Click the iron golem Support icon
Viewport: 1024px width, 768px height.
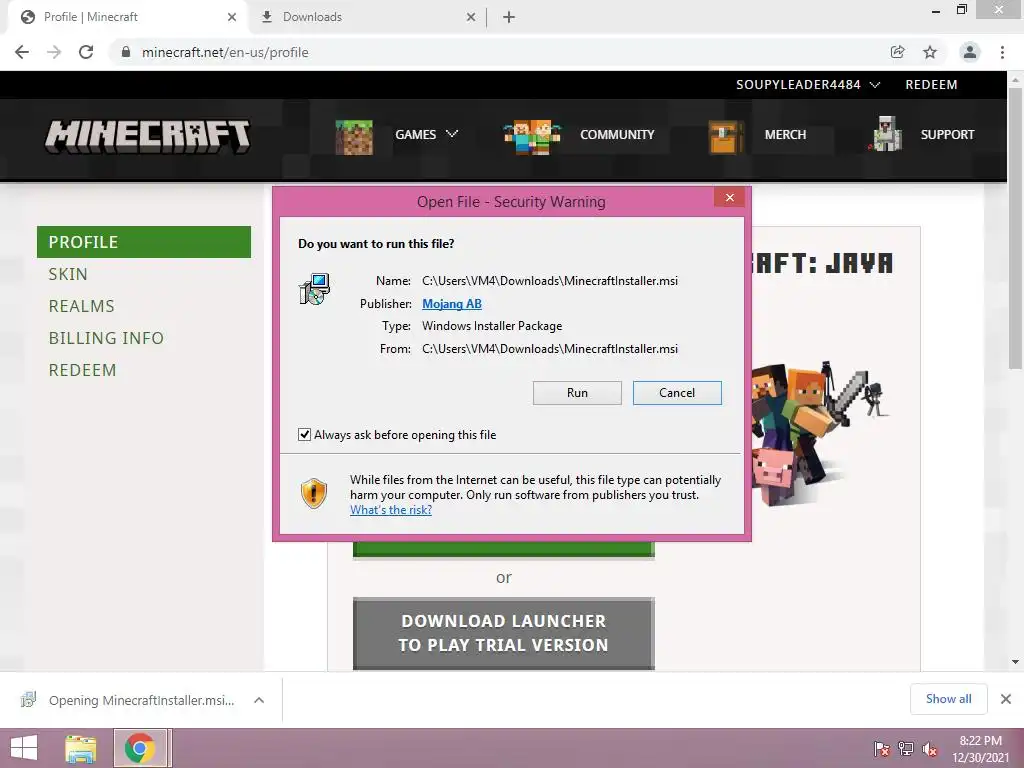click(x=885, y=134)
